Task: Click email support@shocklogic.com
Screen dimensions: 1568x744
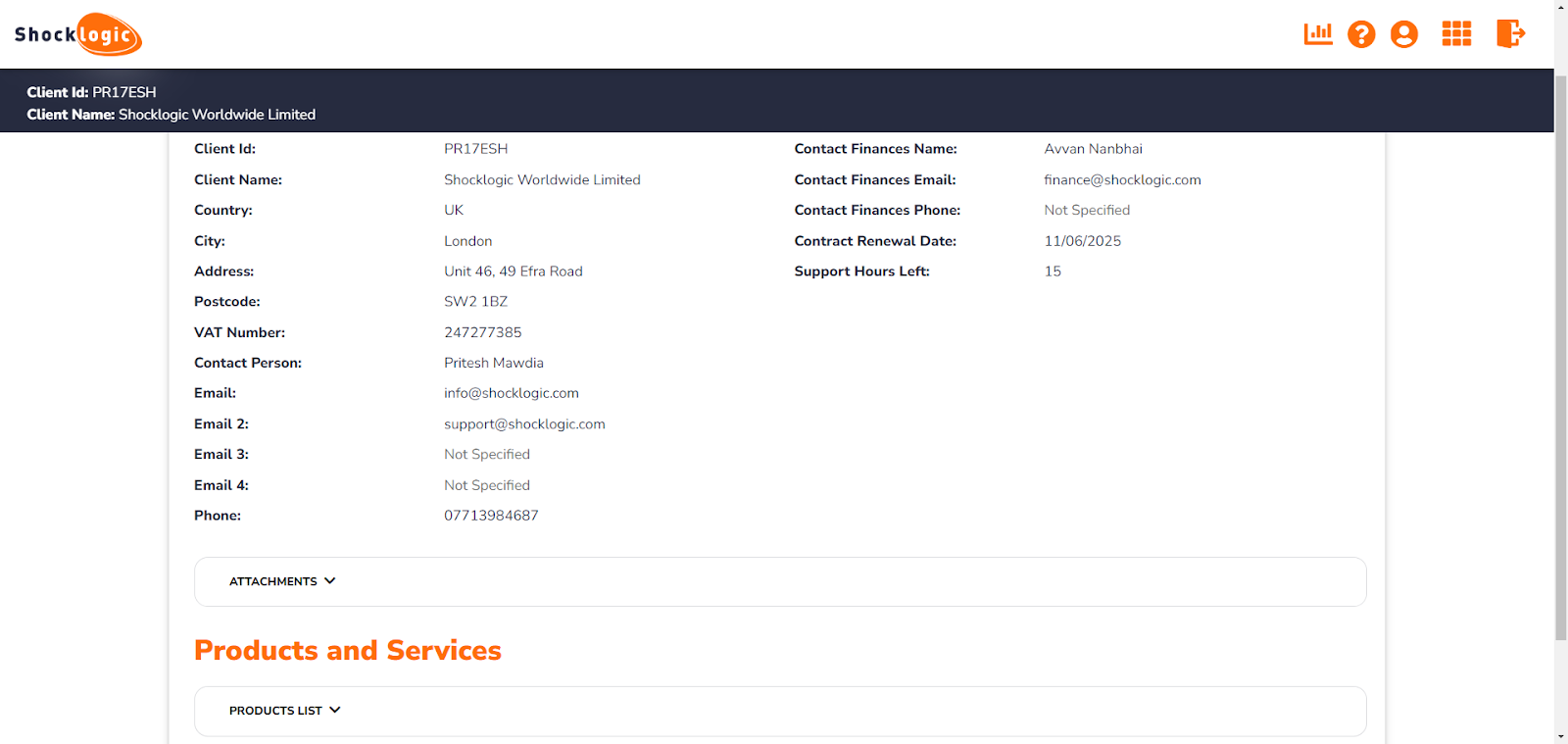Action: coord(524,424)
